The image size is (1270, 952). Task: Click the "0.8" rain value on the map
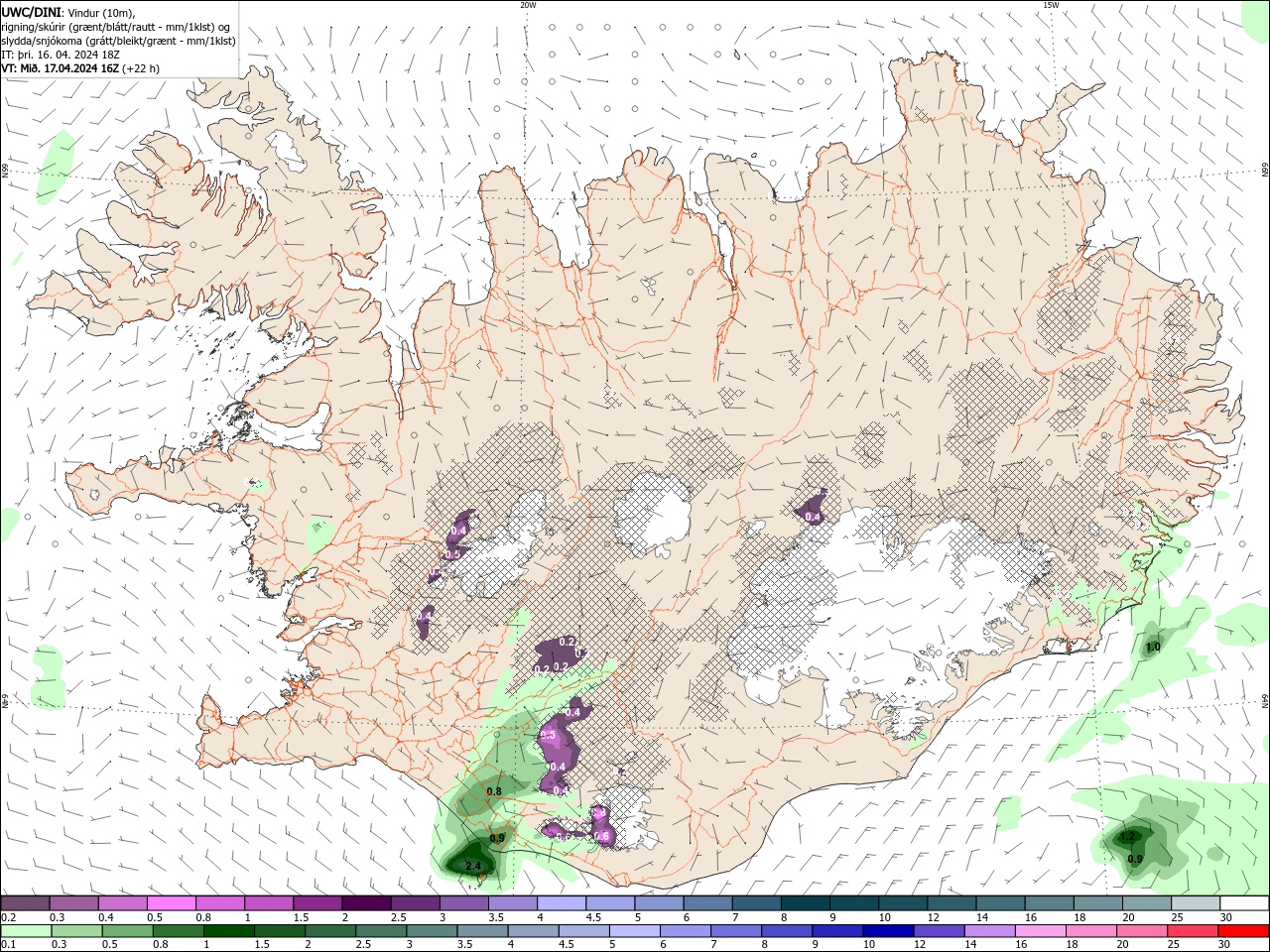[493, 791]
